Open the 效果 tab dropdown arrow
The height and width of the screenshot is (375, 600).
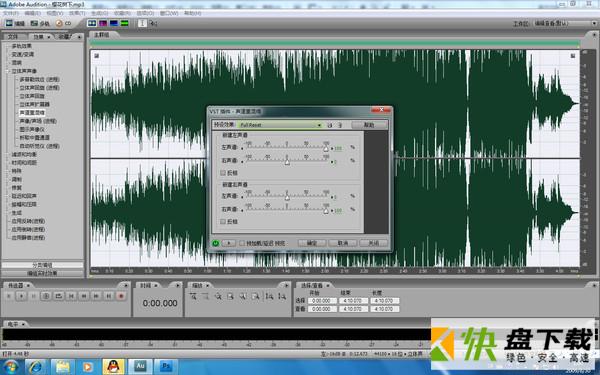click(x=49, y=37)
